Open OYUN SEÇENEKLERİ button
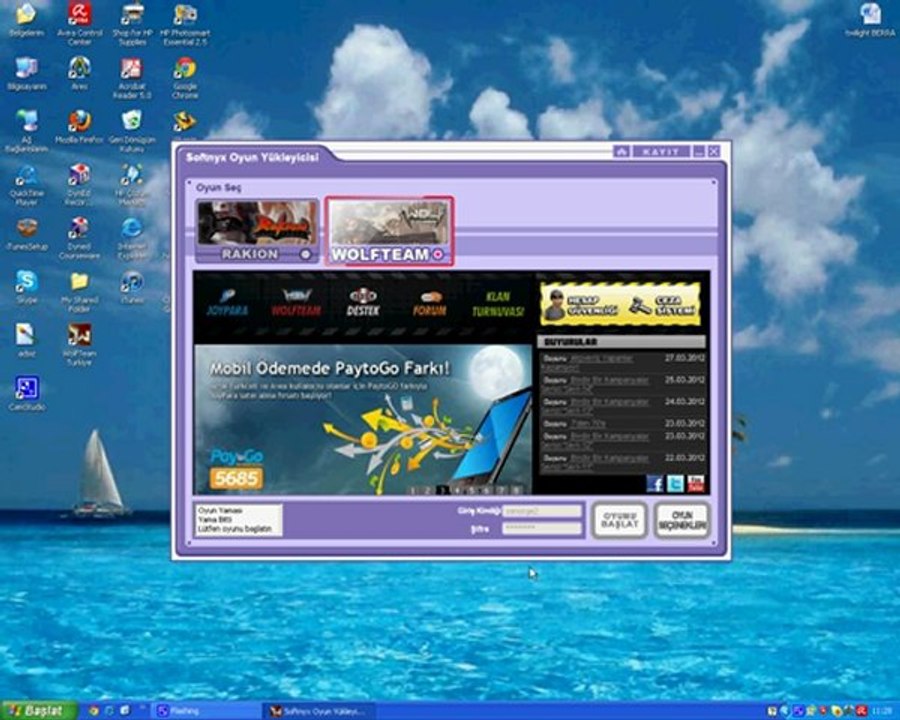900x720 pixels. (x=682, y=520)
